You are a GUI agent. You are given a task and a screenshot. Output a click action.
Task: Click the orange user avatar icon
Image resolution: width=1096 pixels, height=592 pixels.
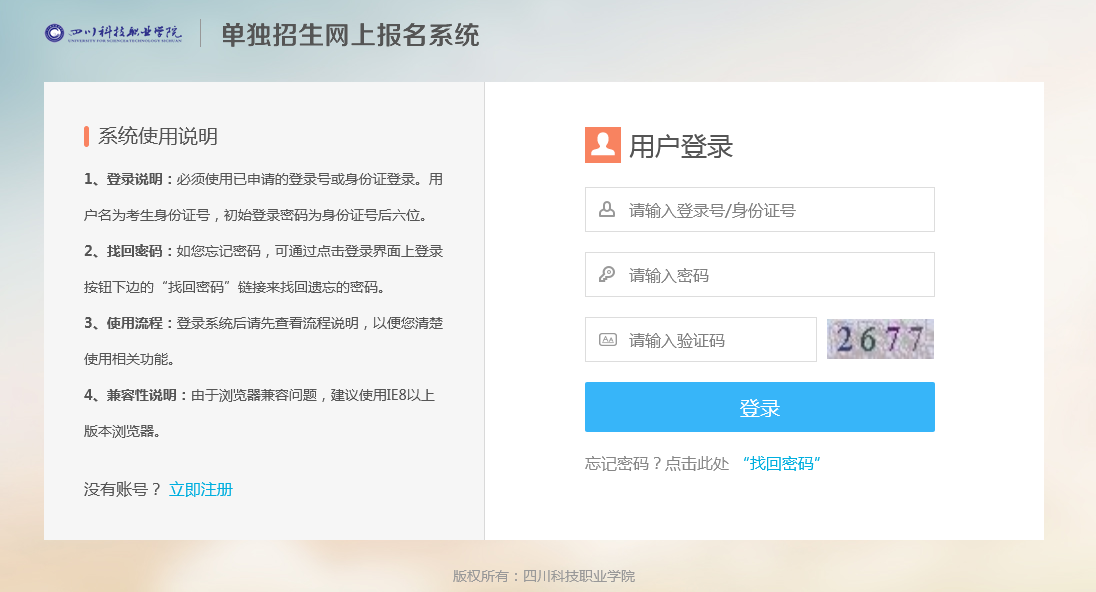(603, 145)
